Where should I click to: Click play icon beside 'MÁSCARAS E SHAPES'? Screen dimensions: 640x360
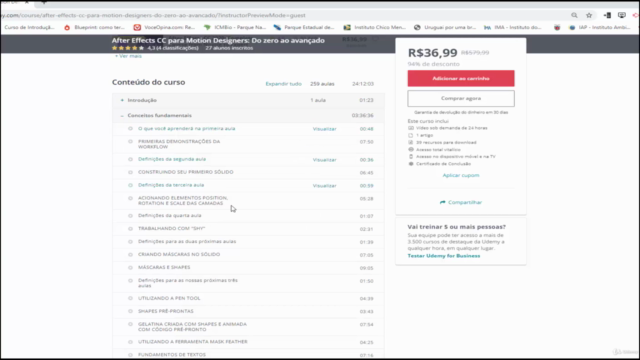(x=130, y=268)
